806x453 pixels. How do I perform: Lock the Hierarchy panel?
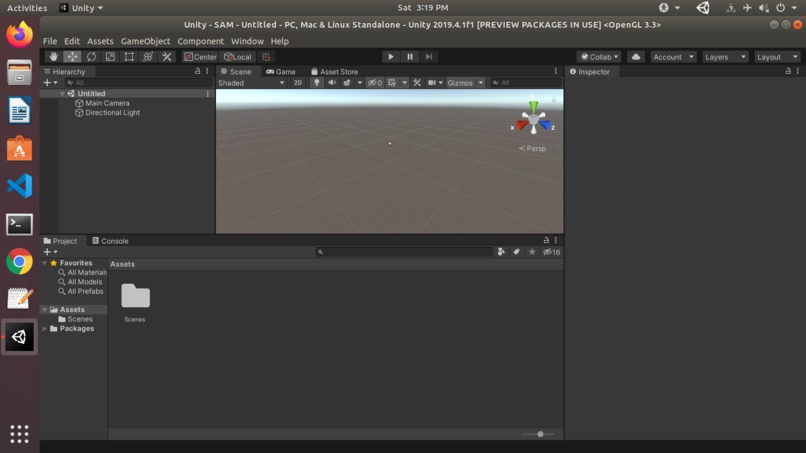[197, 71]
